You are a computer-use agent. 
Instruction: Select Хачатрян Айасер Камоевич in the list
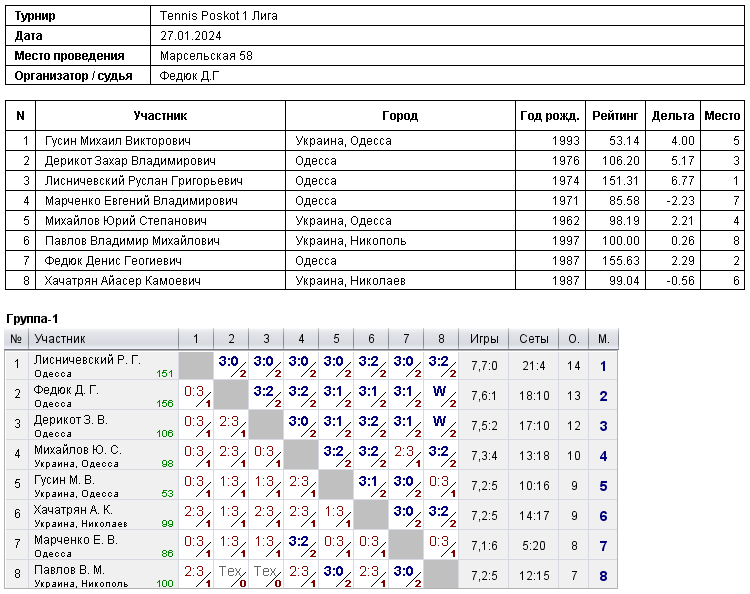[x=122, y=281]
